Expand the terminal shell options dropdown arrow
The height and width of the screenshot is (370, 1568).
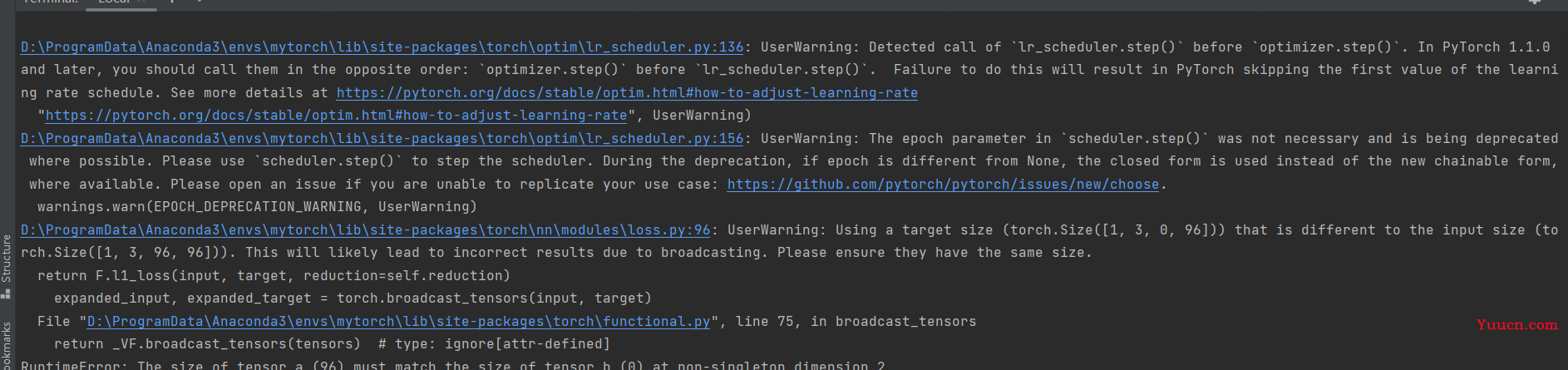point(199,2)
